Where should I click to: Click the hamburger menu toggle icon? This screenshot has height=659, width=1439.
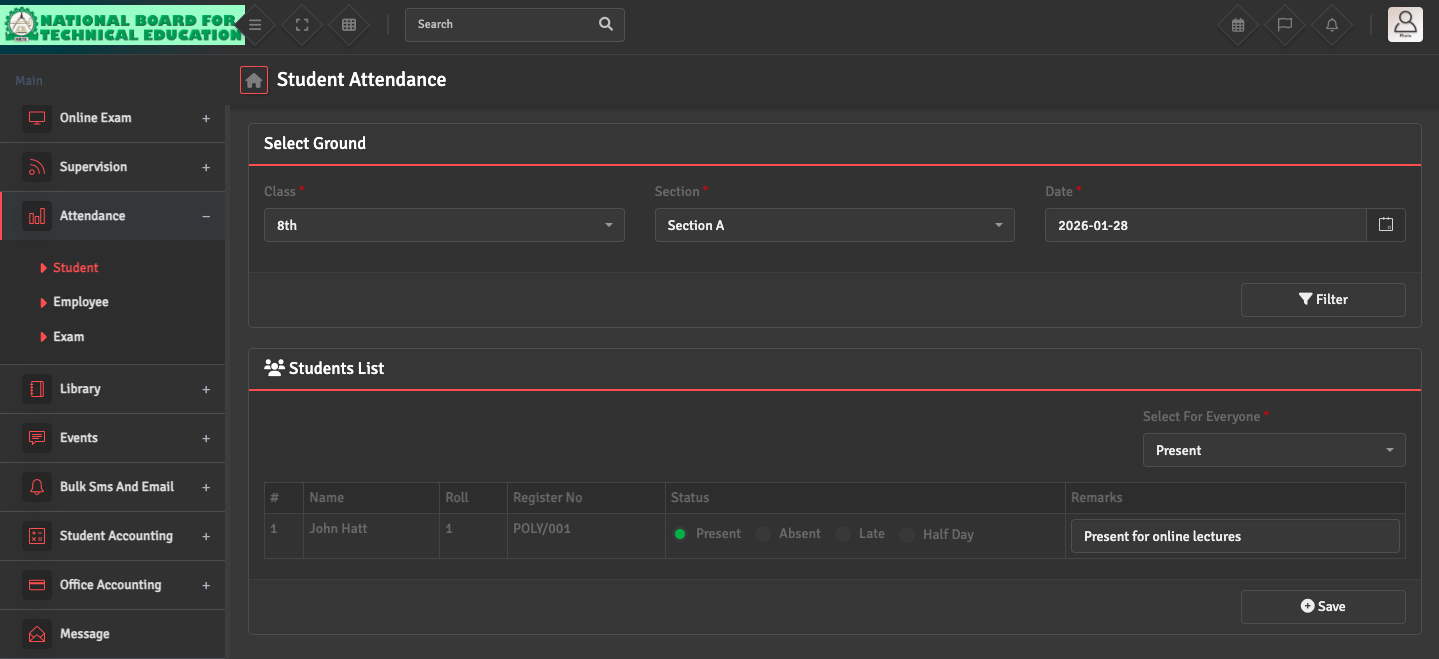tap(256, 25)
